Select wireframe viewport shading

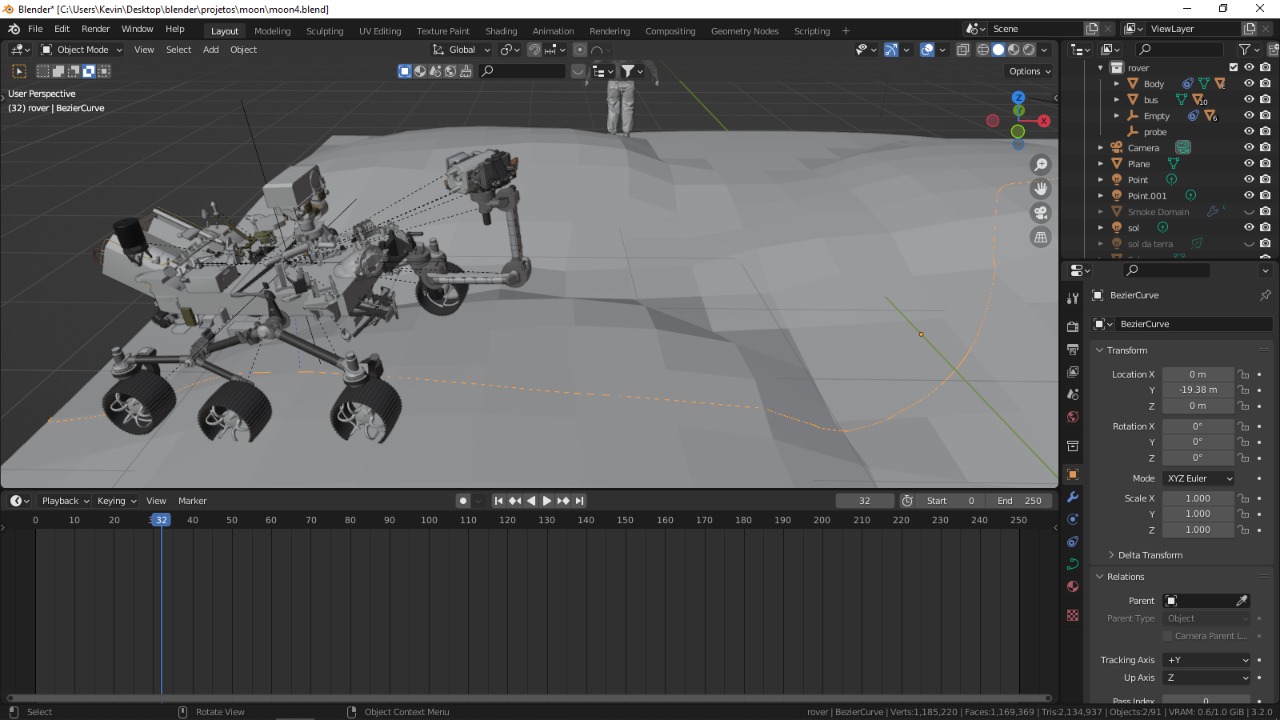click(x=983, y=50)
